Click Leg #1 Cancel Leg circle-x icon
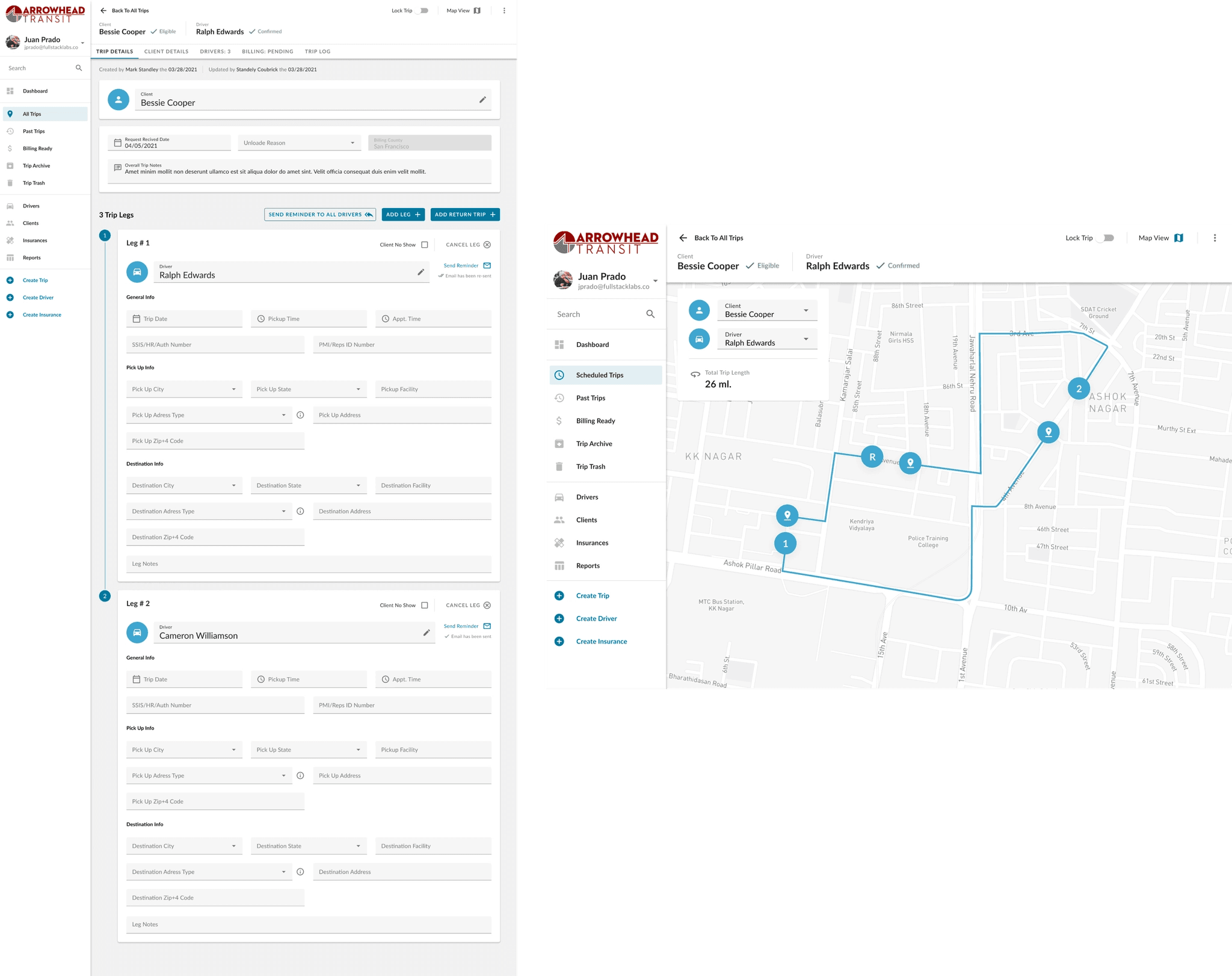Viewport: 1232px width, 976px height. click(x=487, y=245)
